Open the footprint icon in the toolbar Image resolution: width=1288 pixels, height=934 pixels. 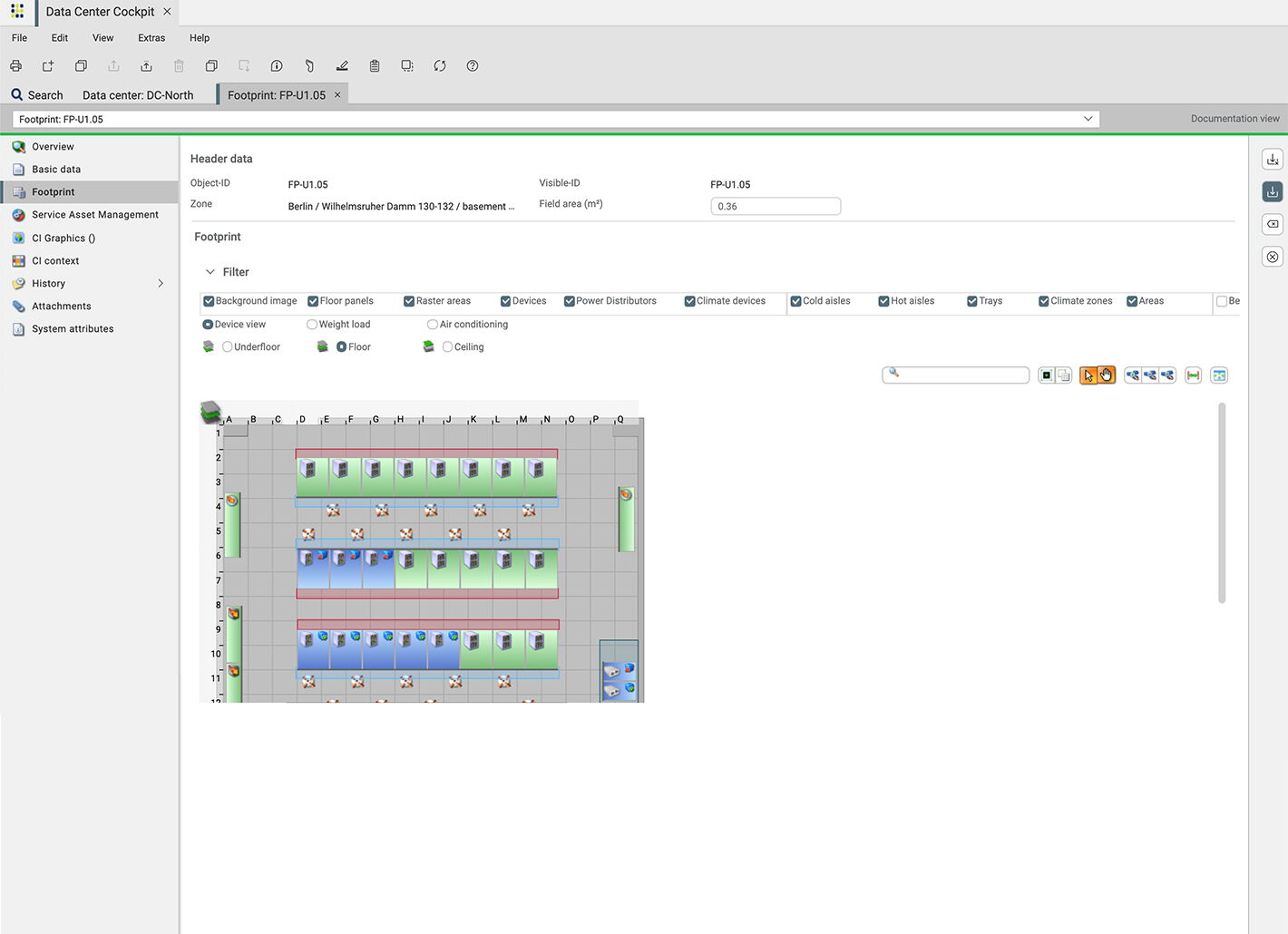(309, 66)
